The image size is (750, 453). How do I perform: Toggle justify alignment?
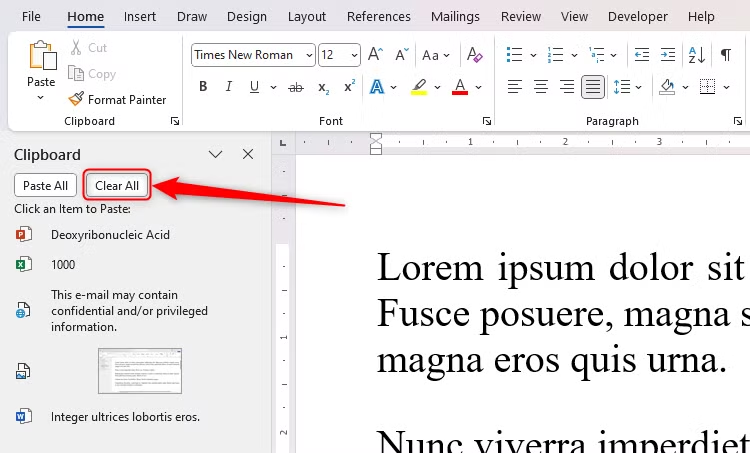[593, 87]
